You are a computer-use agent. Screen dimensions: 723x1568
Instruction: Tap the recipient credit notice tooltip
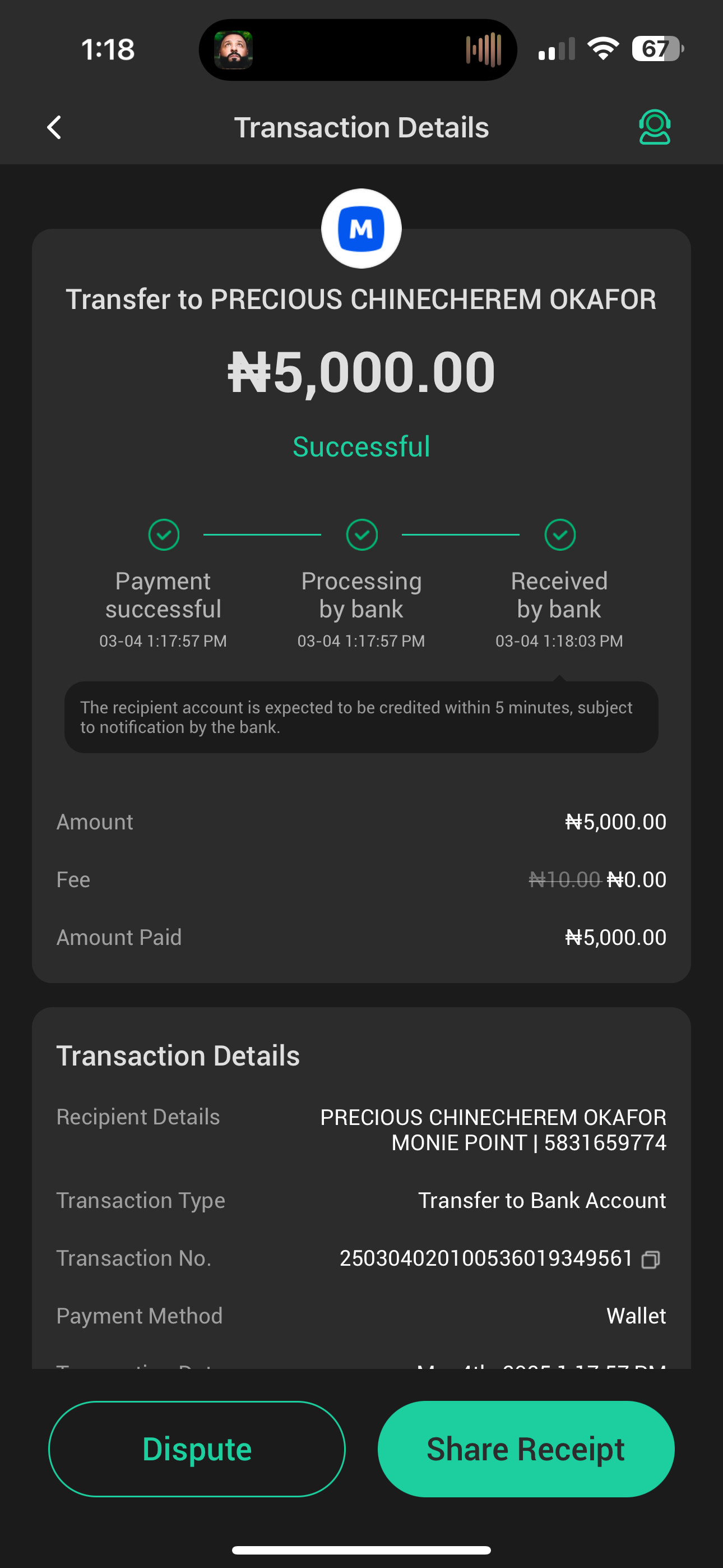(361, 717)
